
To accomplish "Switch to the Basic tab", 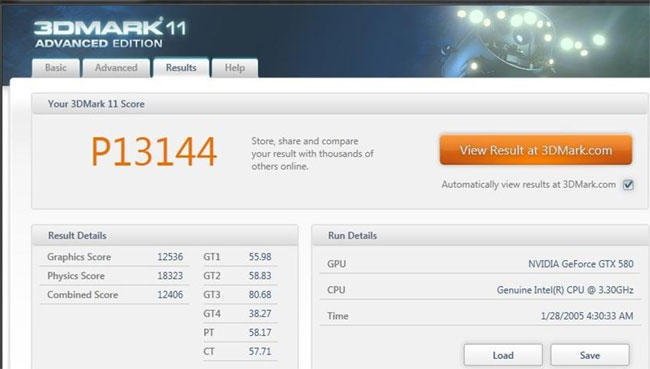I will click(x=56, y=68).
